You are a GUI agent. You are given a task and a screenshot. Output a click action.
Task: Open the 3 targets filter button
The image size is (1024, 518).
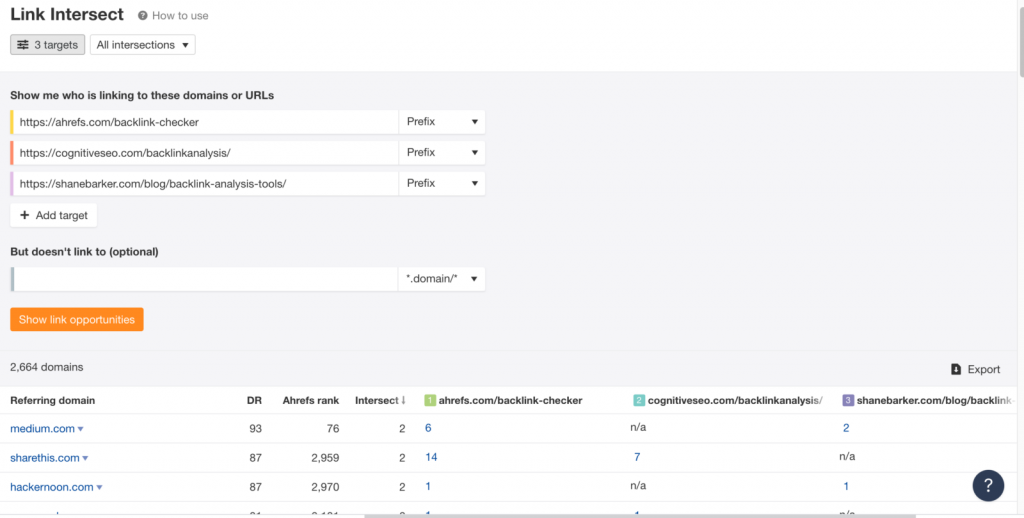47,45
